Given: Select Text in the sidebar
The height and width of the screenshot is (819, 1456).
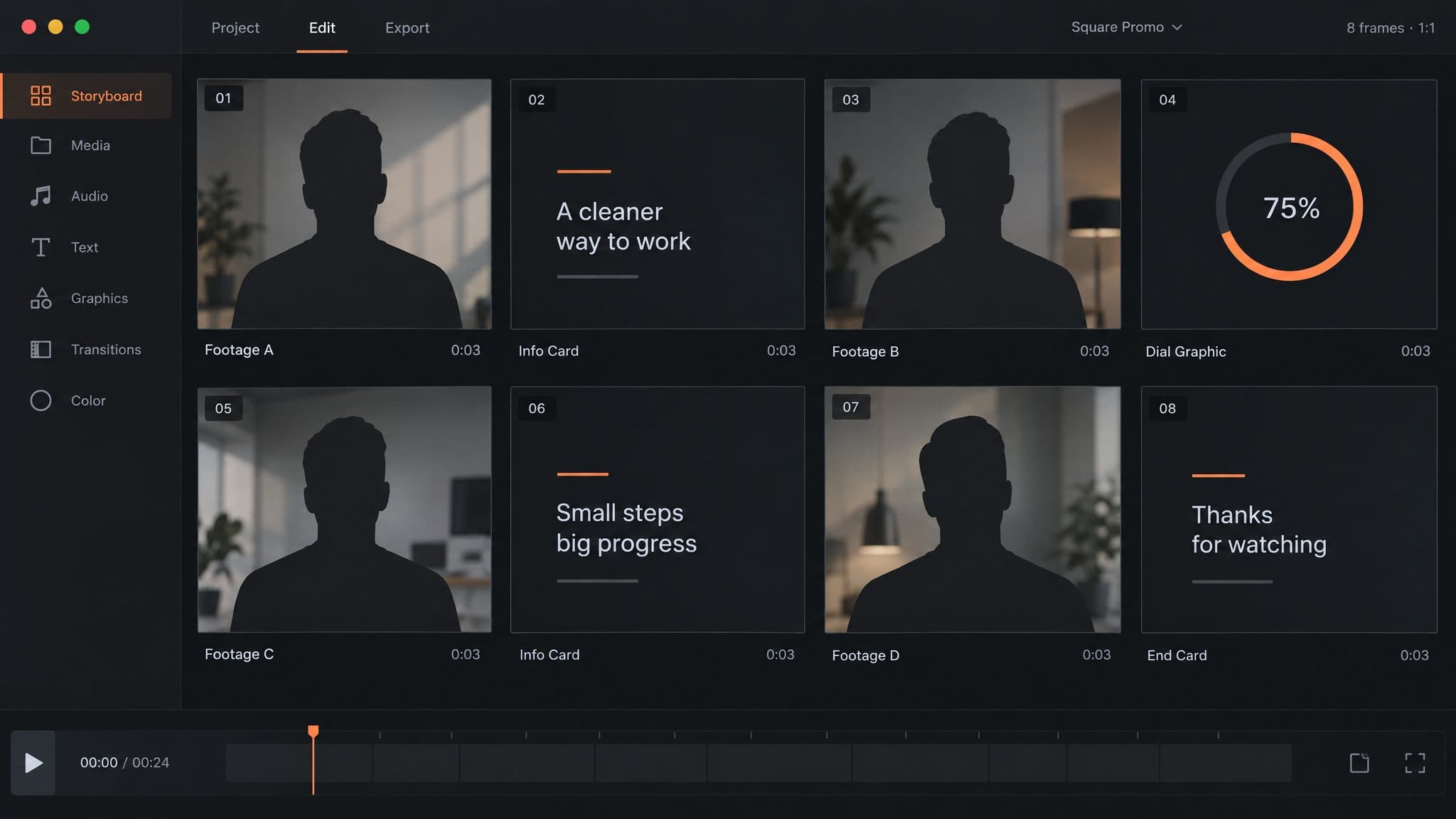Looking at the screenshot, I should coord(85,247).
